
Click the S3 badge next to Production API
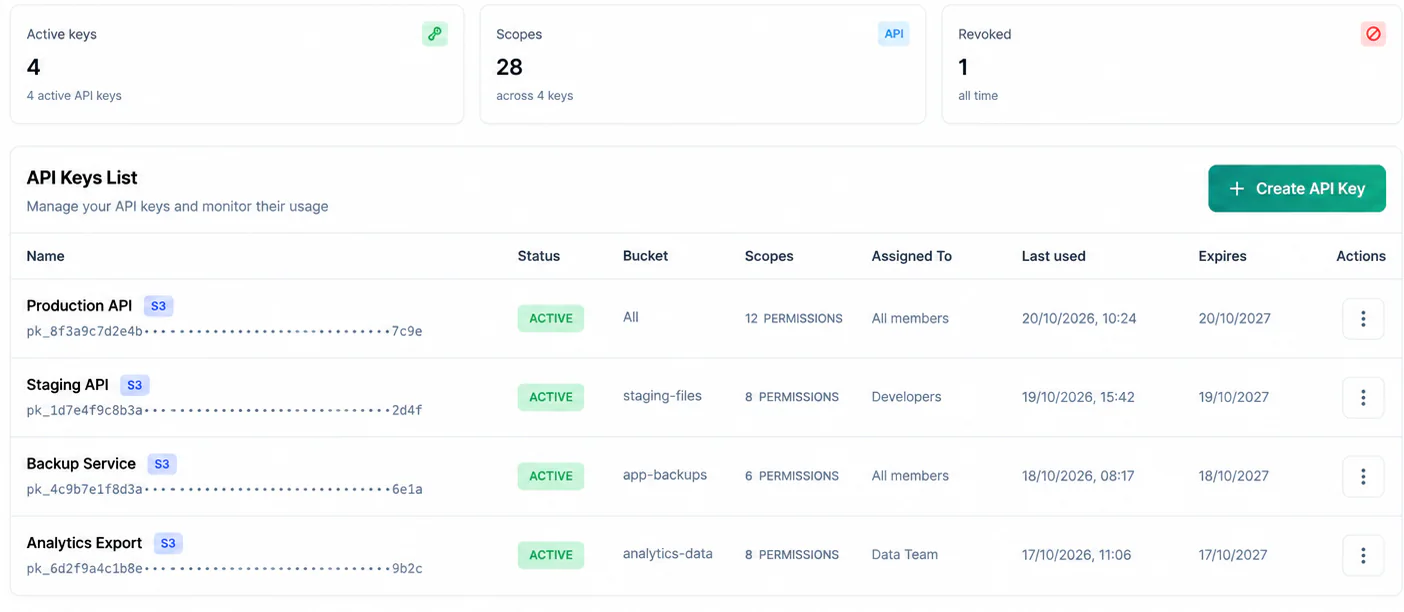[158, 306]
